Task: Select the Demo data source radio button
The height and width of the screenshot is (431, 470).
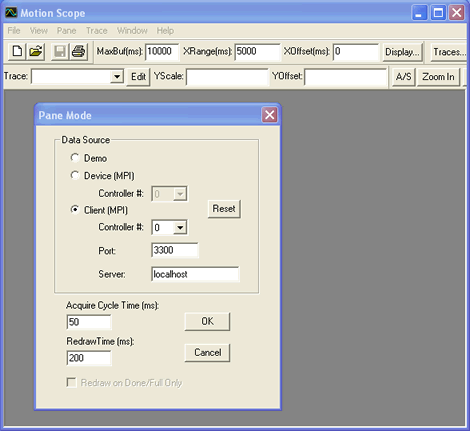Action: [x=75, y=158]
